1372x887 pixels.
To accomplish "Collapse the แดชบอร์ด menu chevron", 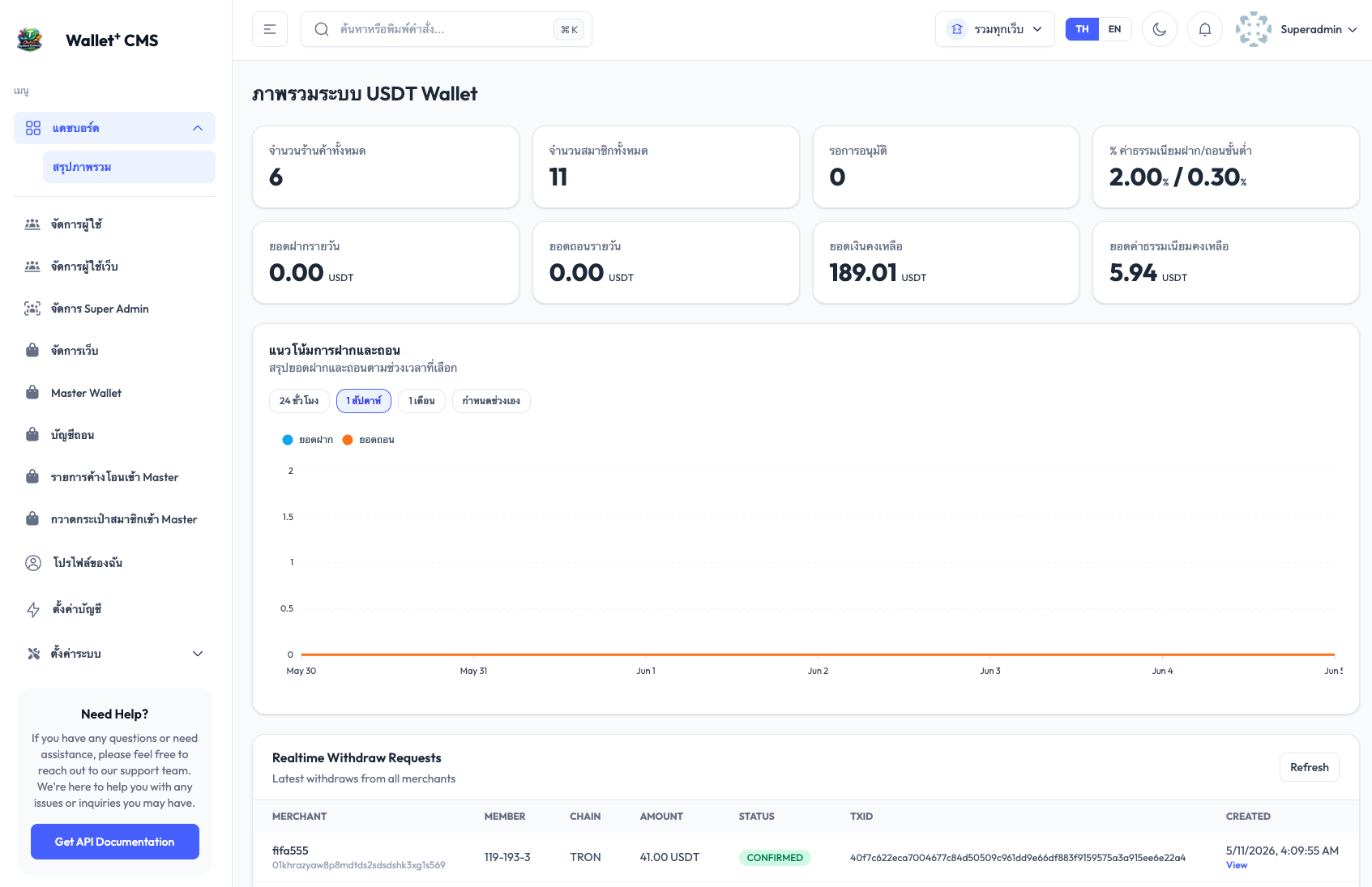I will point(198,128).
